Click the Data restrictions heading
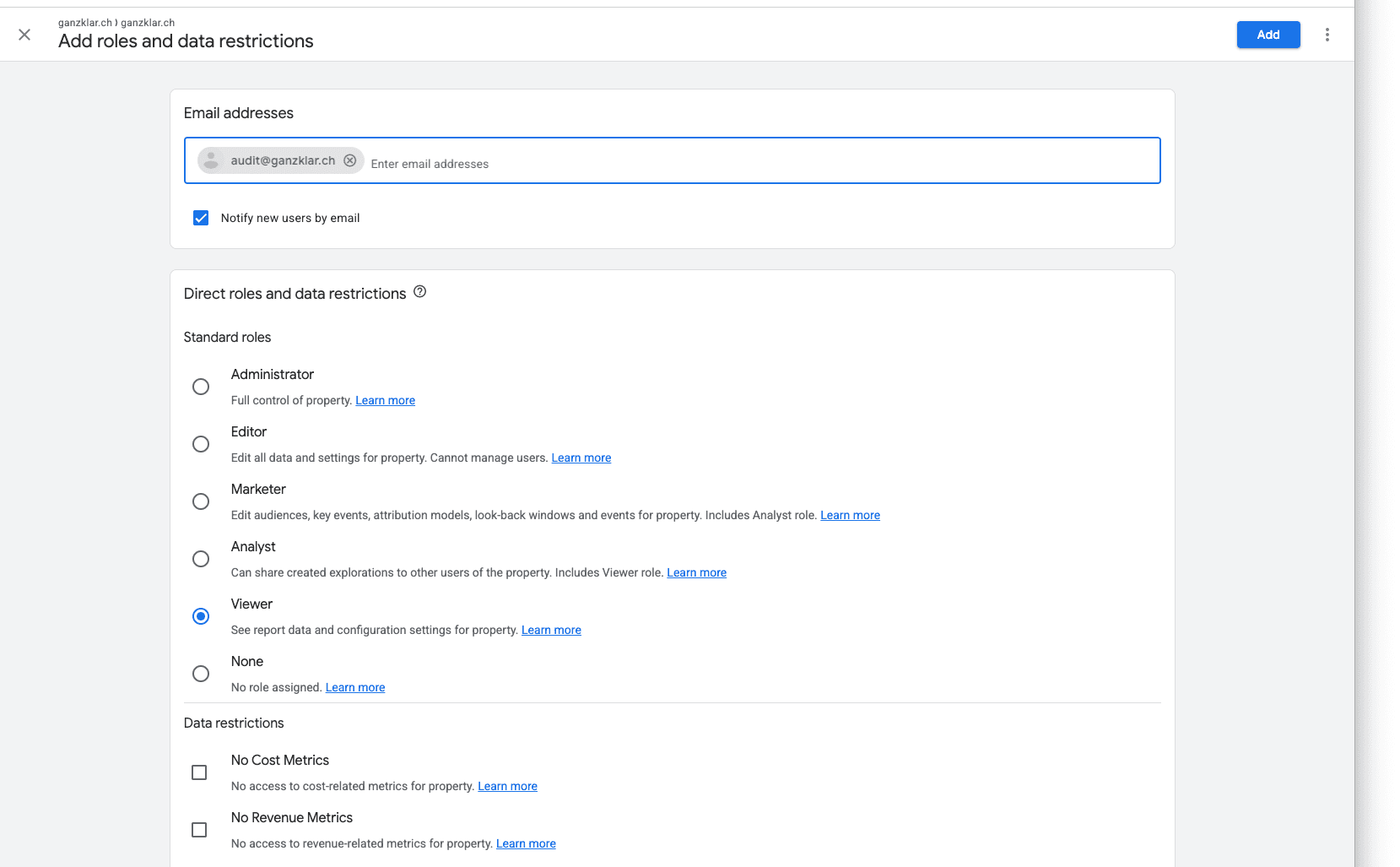1400x867 pixels. (x=234, y=723)
